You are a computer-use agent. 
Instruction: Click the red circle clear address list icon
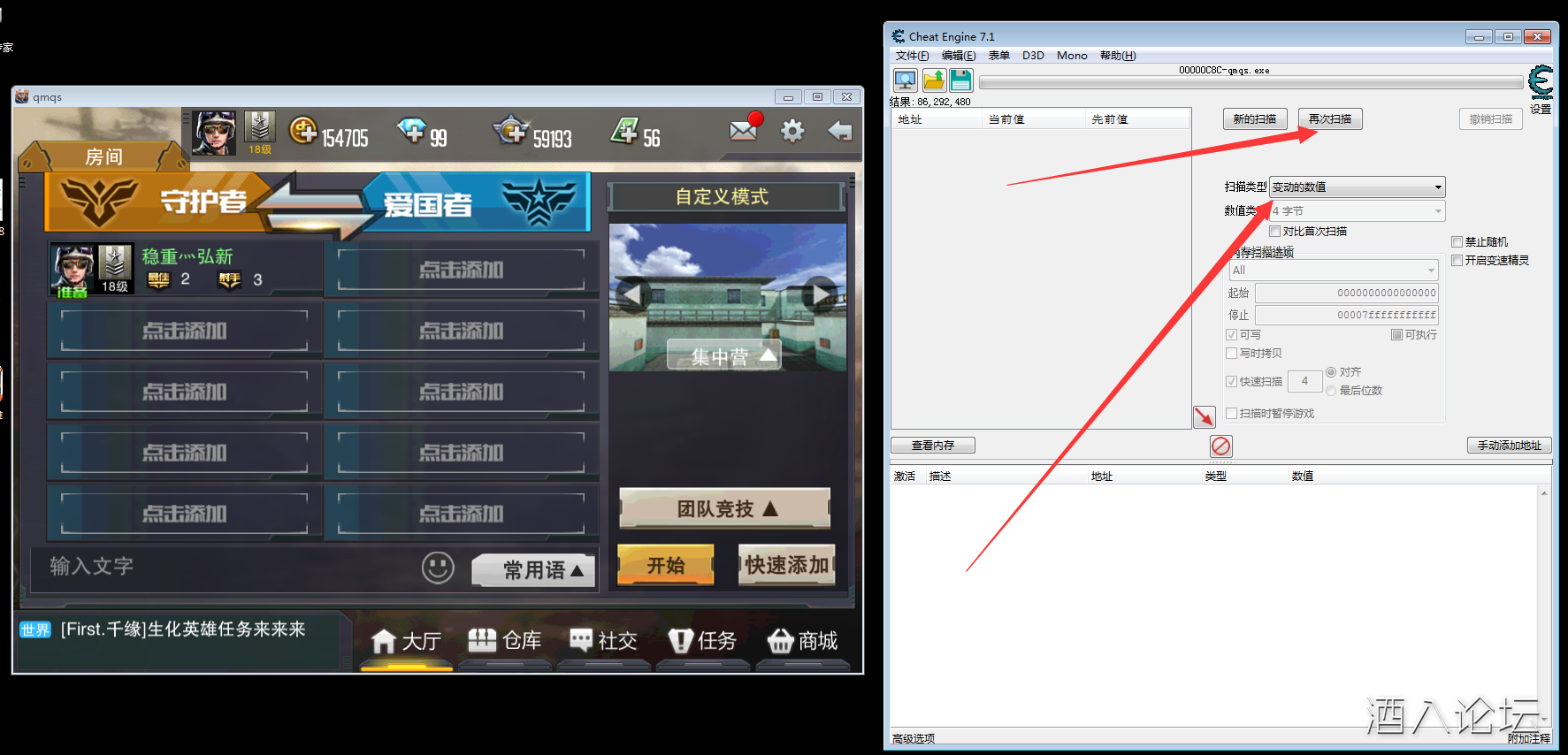pyautogui.click(x=1221, y=446)
